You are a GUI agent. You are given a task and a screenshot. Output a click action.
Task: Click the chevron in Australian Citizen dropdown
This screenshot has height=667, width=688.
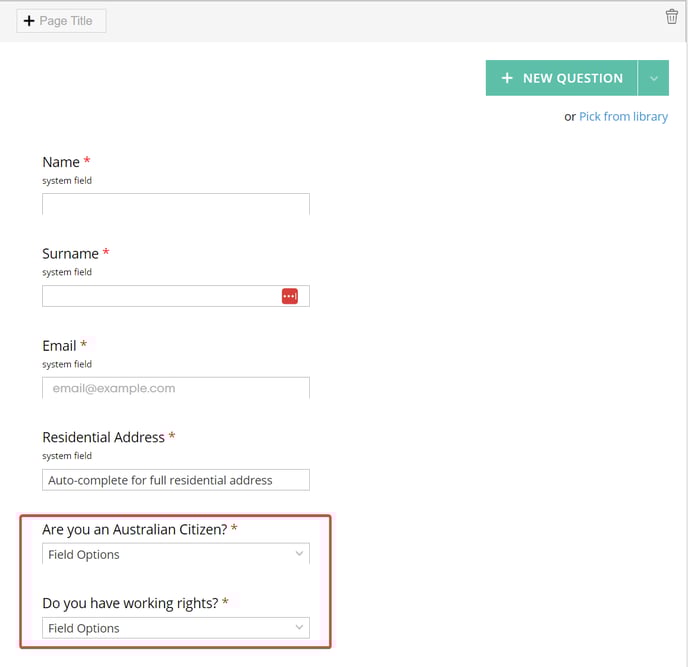[299, 554]
